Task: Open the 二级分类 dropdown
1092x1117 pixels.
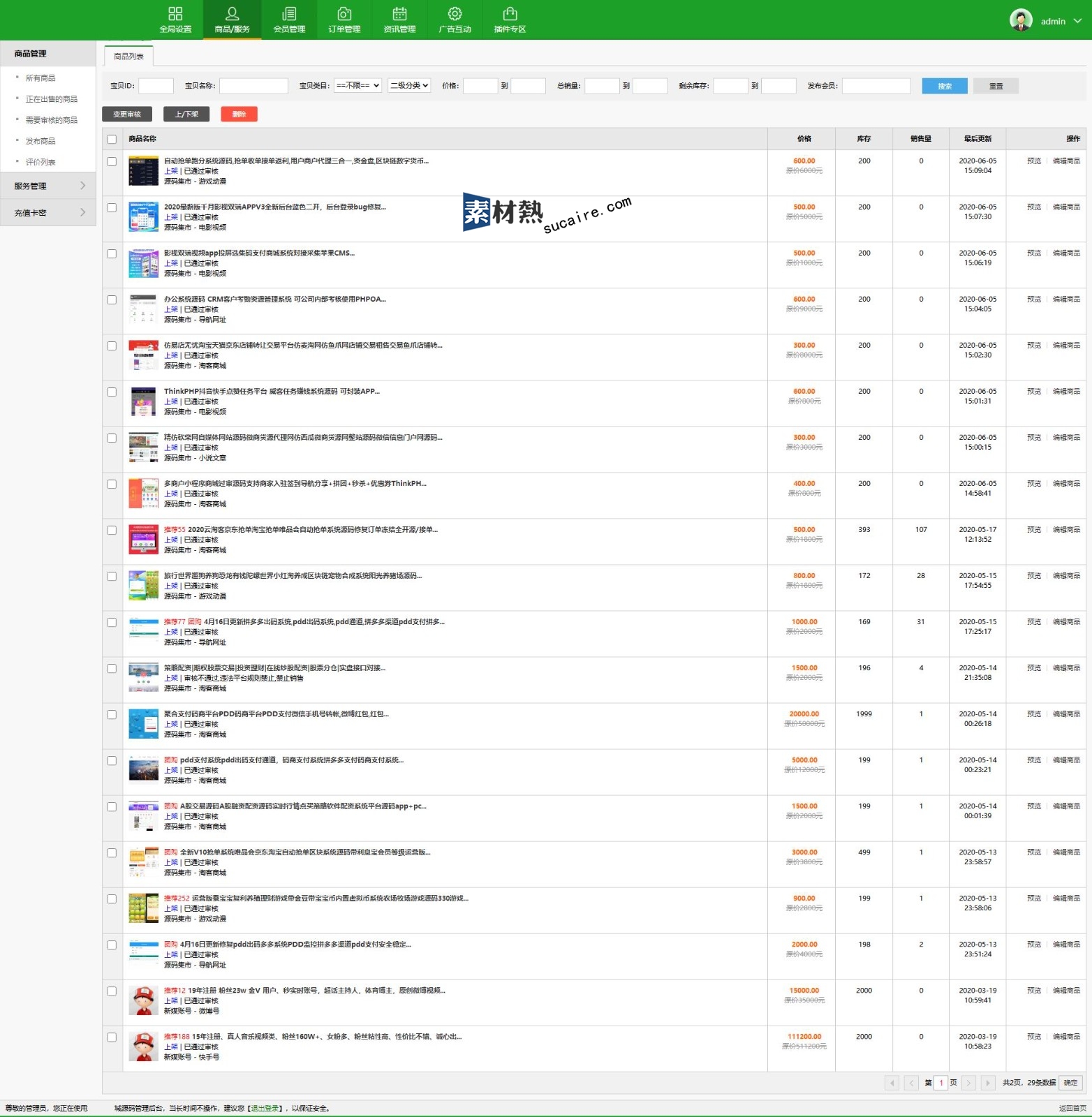Action: 409,86
